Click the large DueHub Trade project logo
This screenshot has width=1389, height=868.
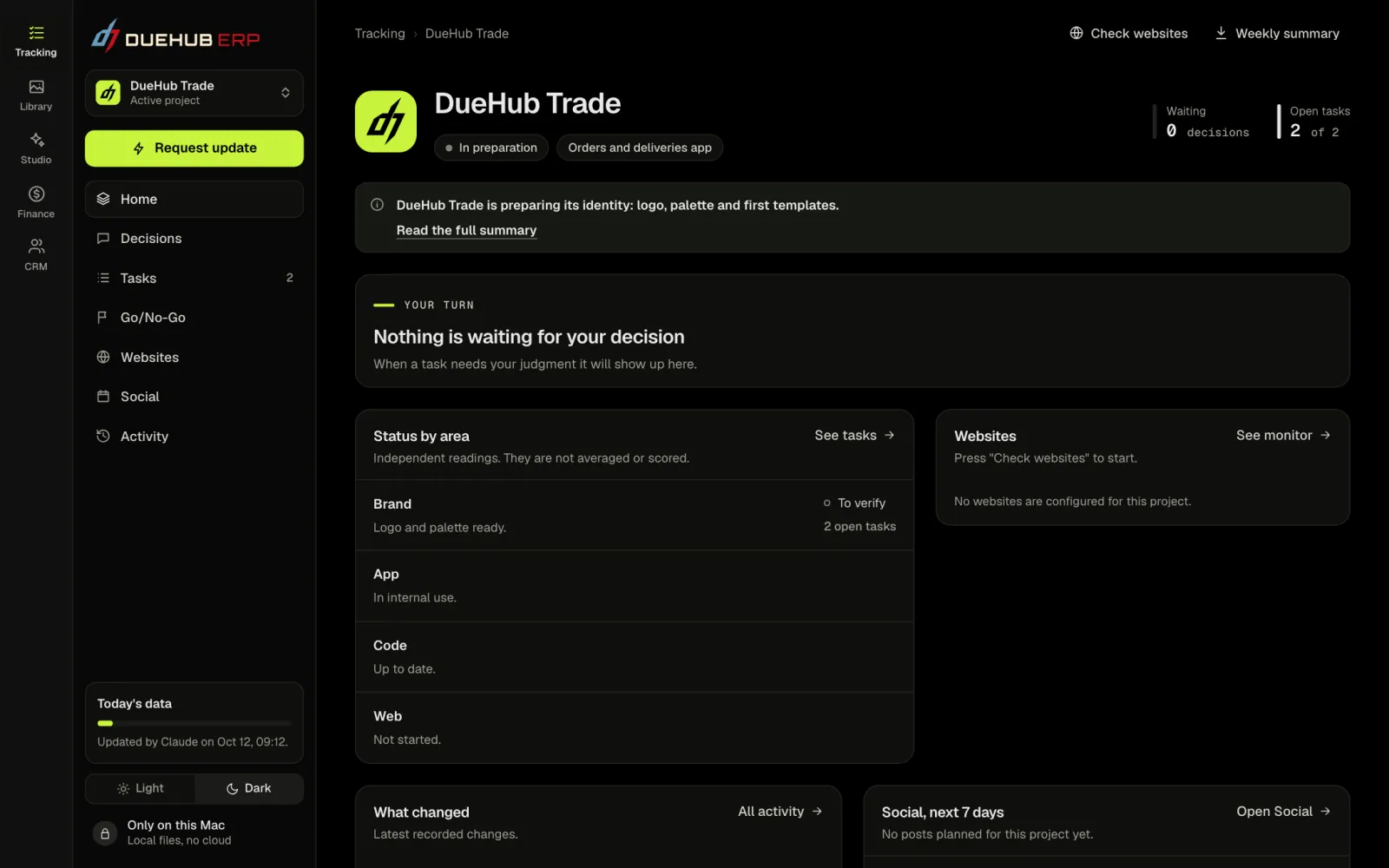click(x=385, y=122)
